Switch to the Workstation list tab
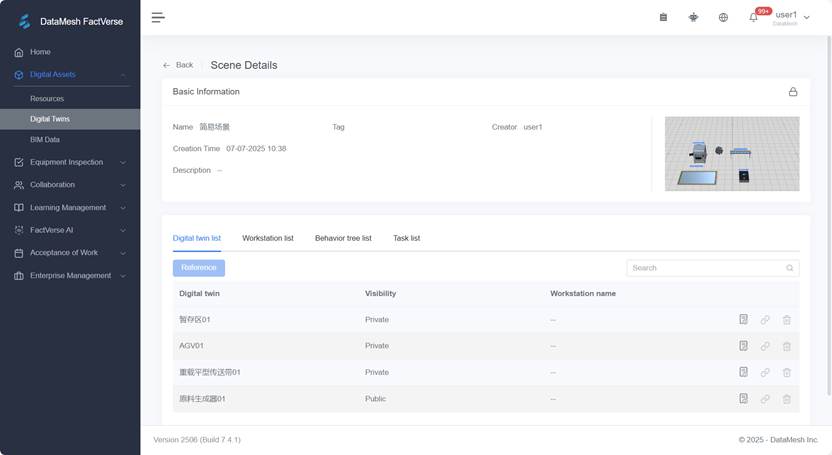The width and height of the screenshot is (832, 455). [268, 238]
